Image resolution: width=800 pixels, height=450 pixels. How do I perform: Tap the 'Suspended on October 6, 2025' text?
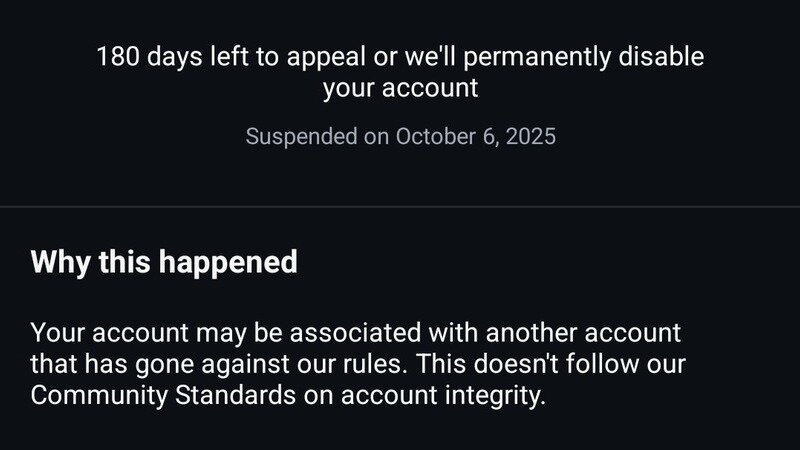pos(400,136)
